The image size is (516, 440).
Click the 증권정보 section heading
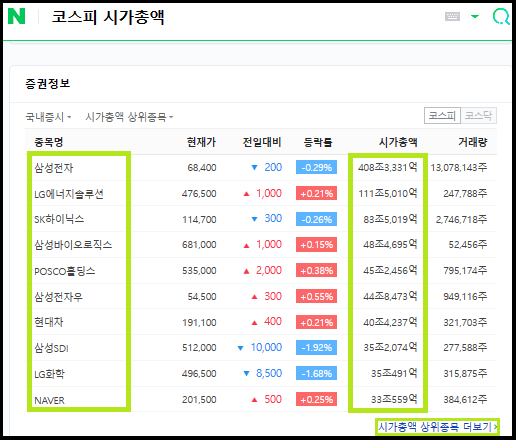point(48,83)
